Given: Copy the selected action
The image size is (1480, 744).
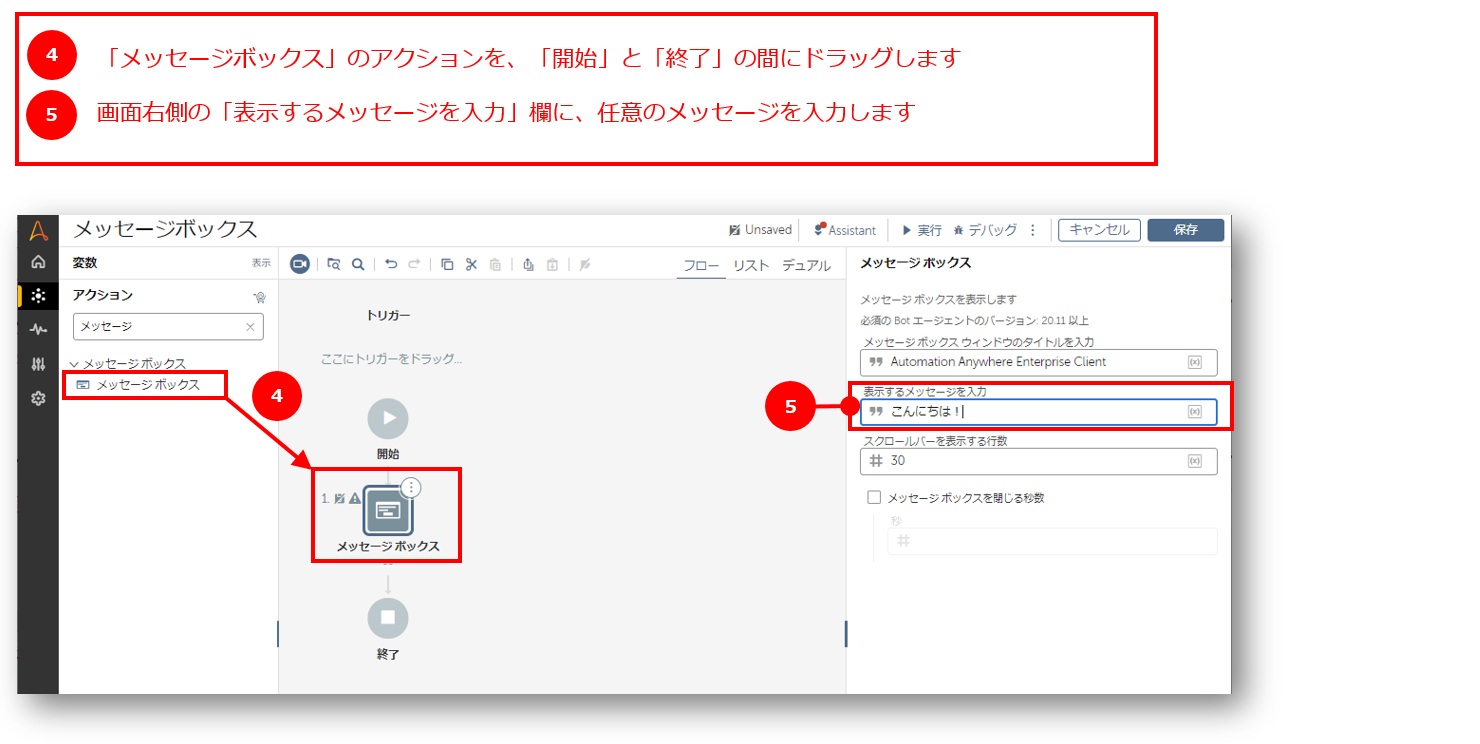Looking at the screenshot, I should (447, 264).
